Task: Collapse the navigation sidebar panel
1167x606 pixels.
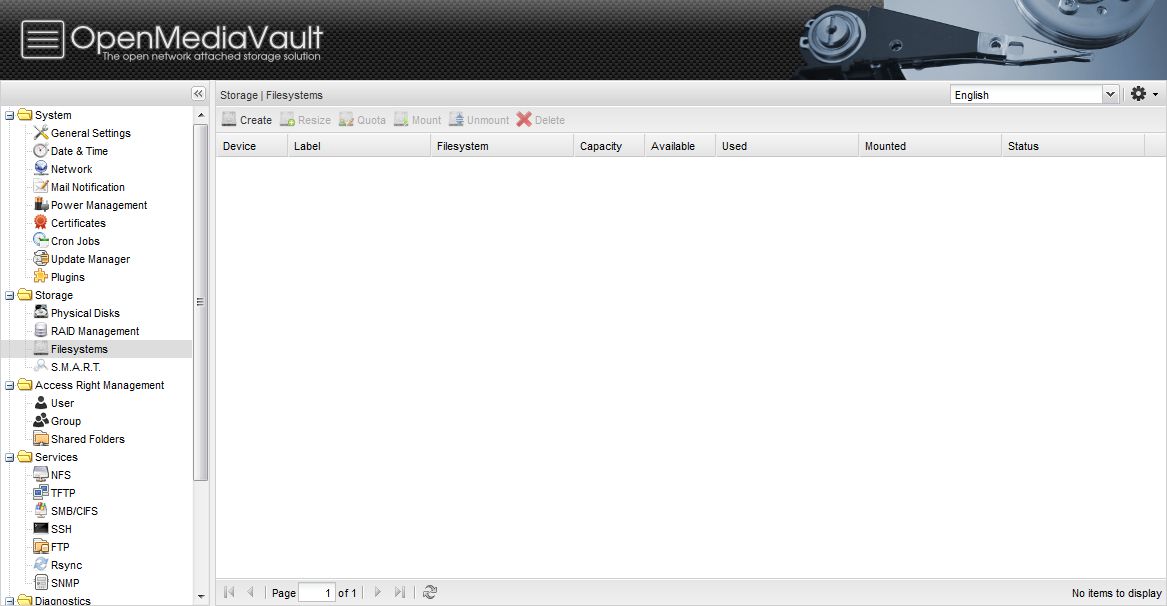Action: (x=198, y=93)
